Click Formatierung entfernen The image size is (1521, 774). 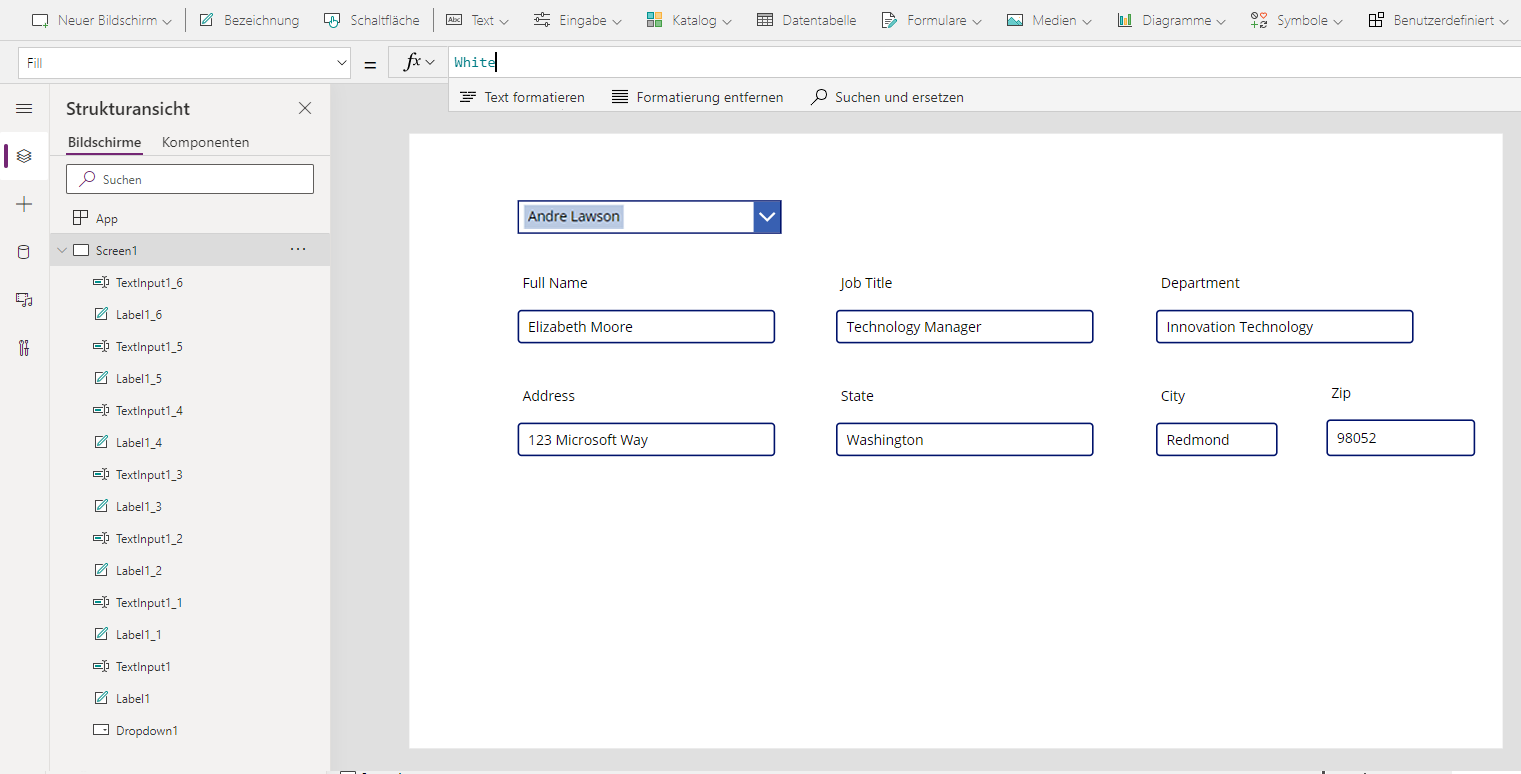tap(698, 97)
